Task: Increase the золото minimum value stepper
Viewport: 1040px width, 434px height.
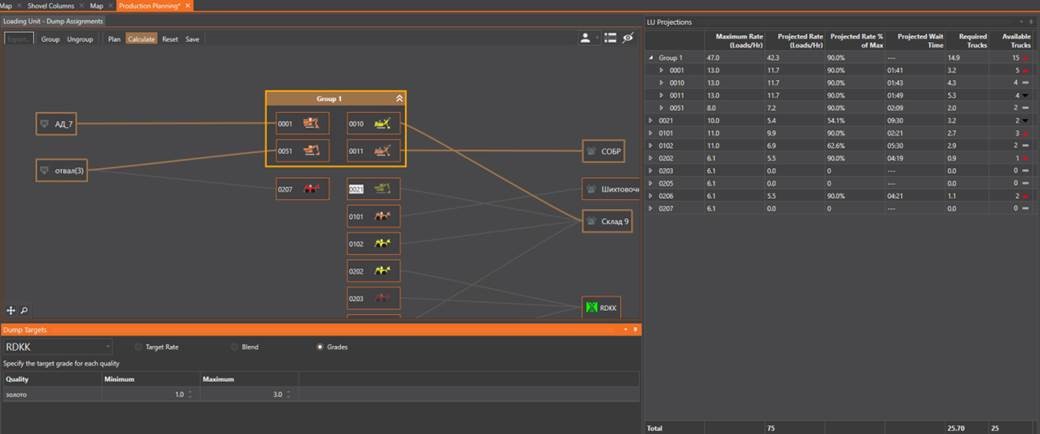Action: pos(190,392)
